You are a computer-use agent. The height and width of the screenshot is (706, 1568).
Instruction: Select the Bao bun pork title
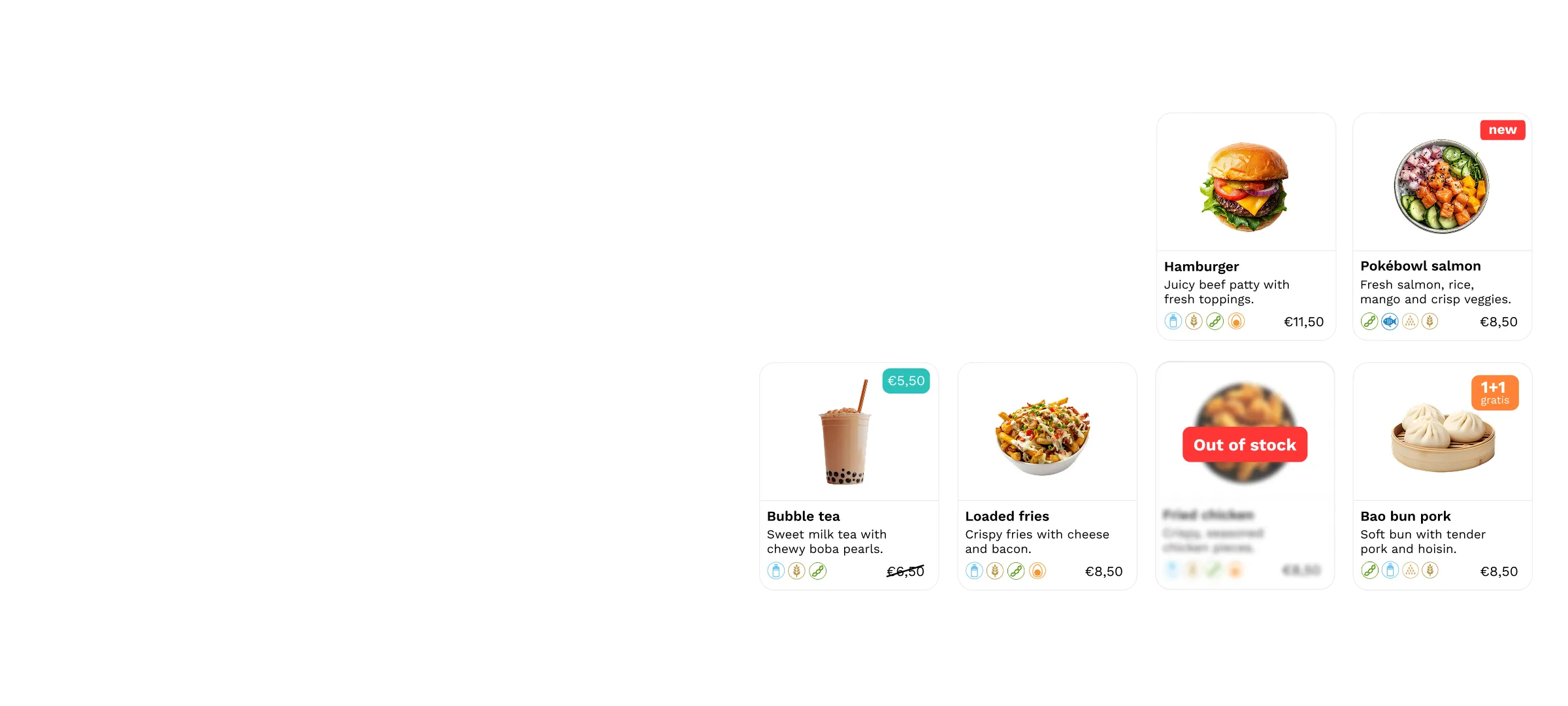[1405, 516]
